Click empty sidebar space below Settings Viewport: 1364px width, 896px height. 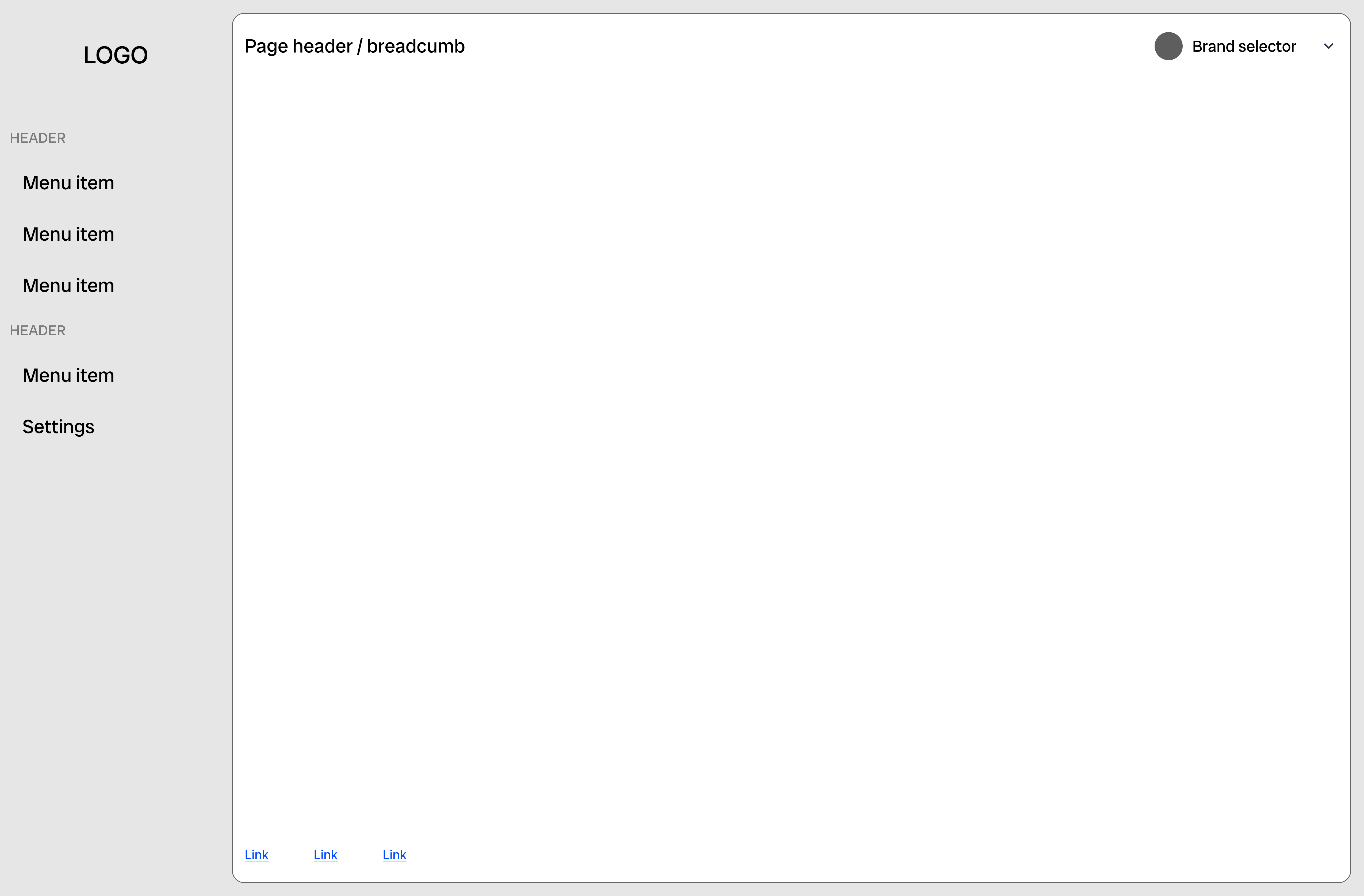pos(115,630)
